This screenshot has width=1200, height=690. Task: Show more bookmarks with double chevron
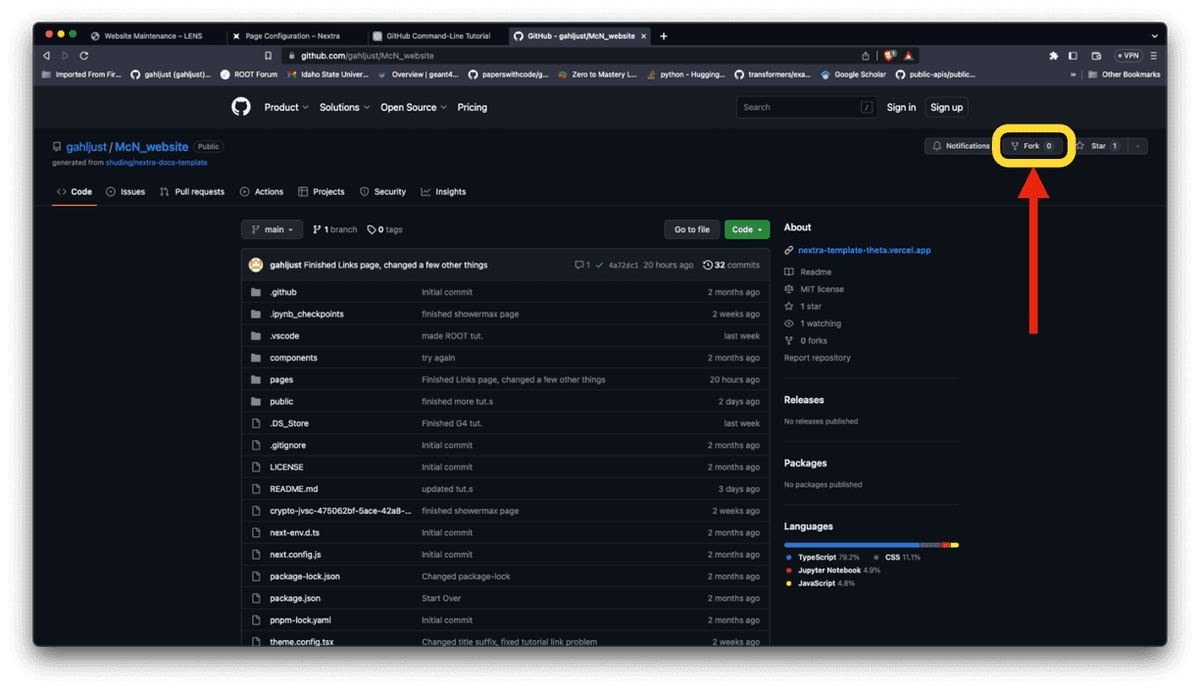click(1073, 74)
